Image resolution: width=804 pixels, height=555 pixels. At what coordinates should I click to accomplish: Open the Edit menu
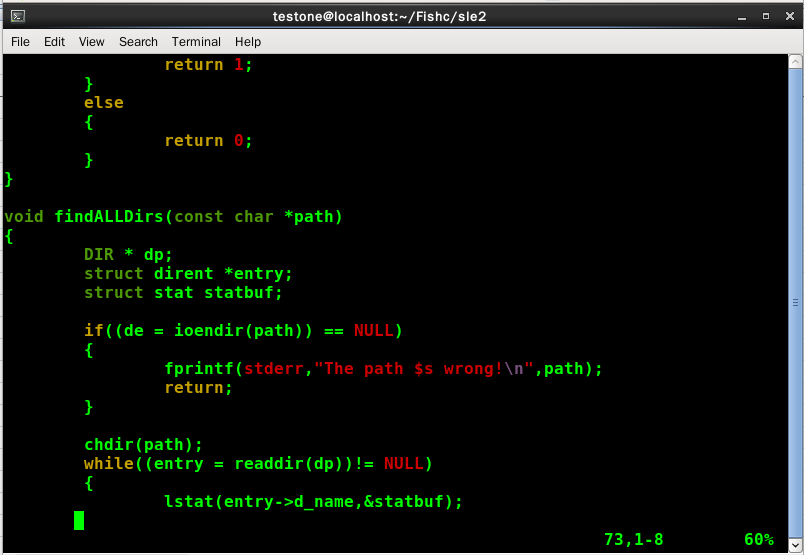tap(54, 42)
